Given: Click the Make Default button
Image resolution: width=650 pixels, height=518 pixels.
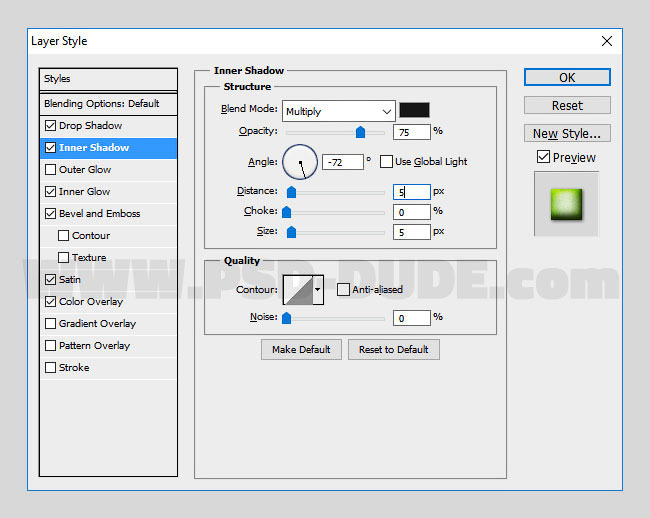Looking at the screenshot, I should coord(301,349).
